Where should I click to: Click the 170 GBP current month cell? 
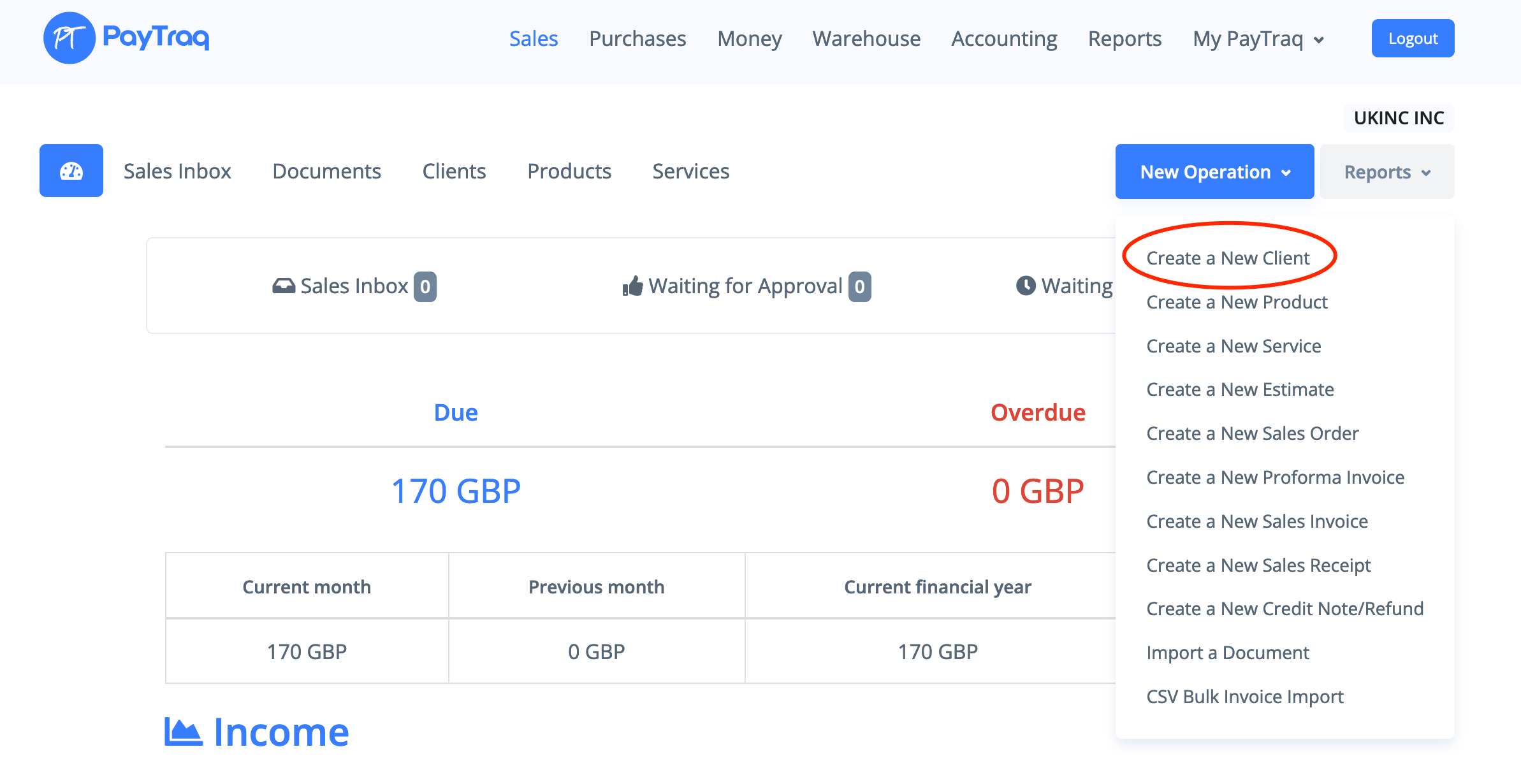click(x=307, y=652)
